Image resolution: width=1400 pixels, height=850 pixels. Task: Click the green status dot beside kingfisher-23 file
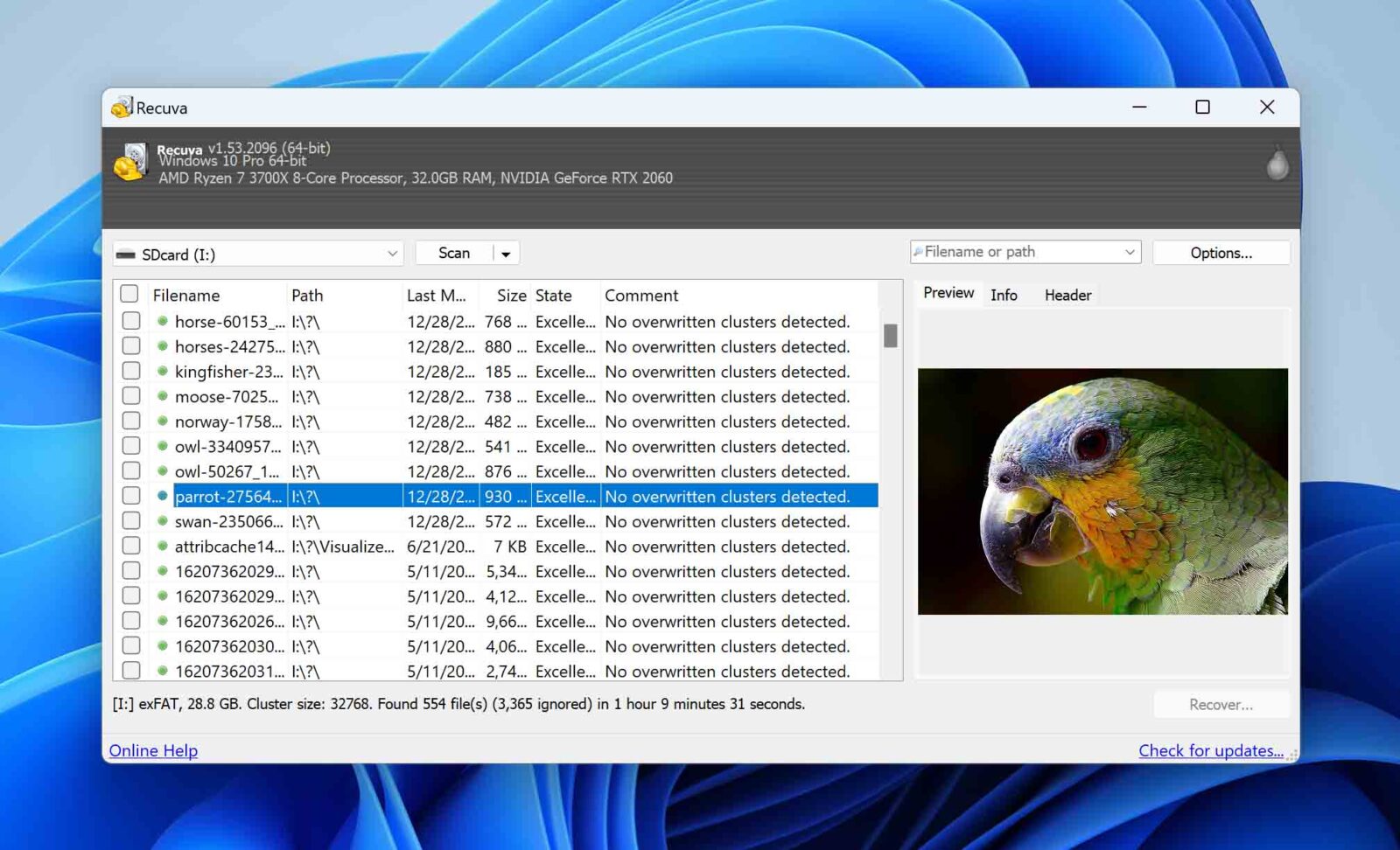coord(163,371)
